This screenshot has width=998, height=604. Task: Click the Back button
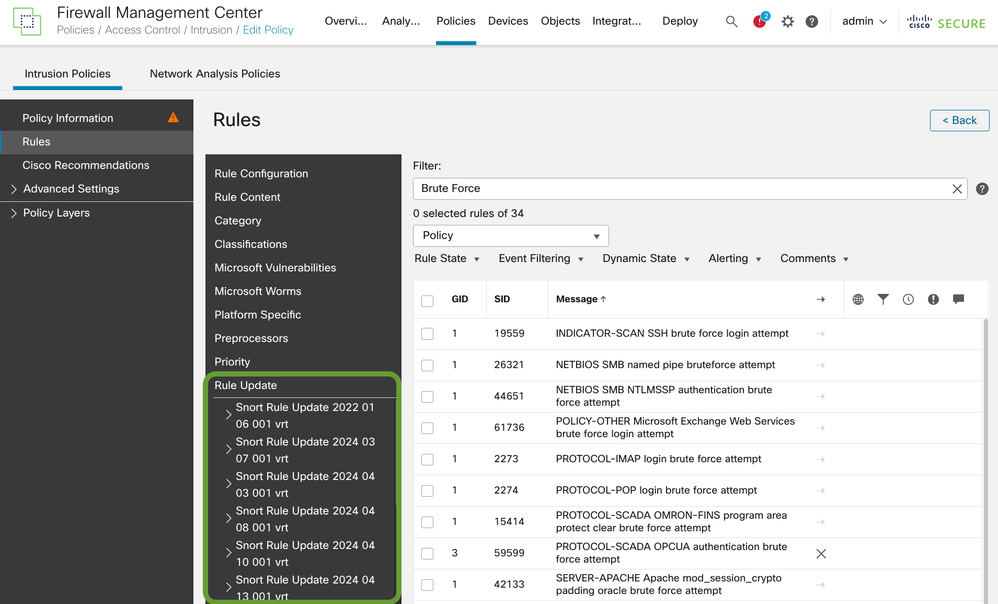[x=959, y=120]
